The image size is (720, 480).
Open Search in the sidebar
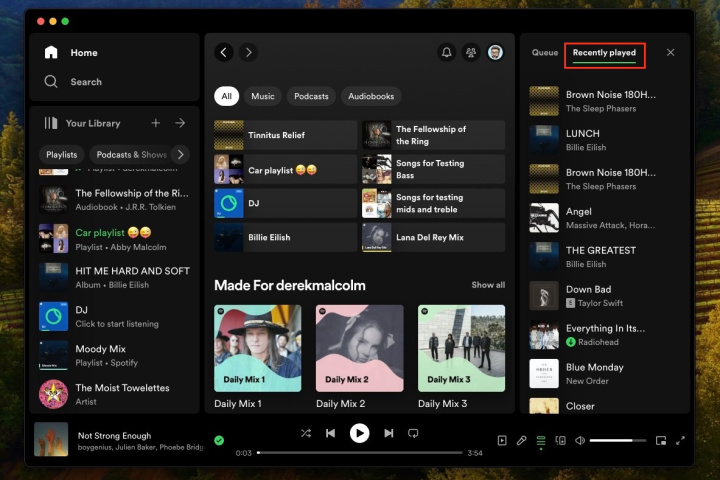point(73,82)
